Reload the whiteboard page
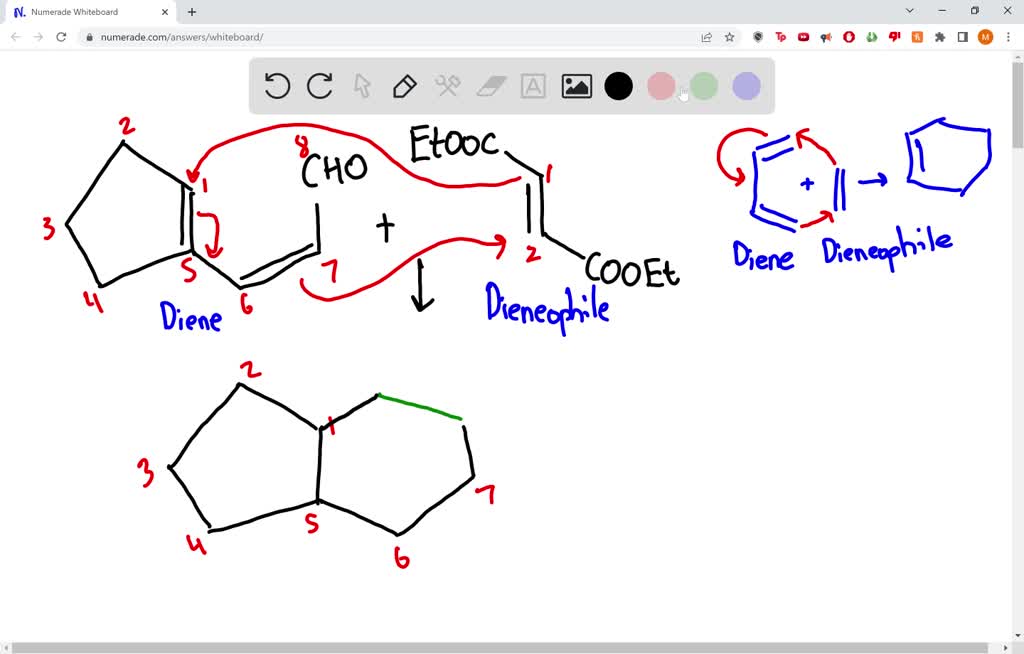Screen dimensions: 1024x654 coord(62,36)
